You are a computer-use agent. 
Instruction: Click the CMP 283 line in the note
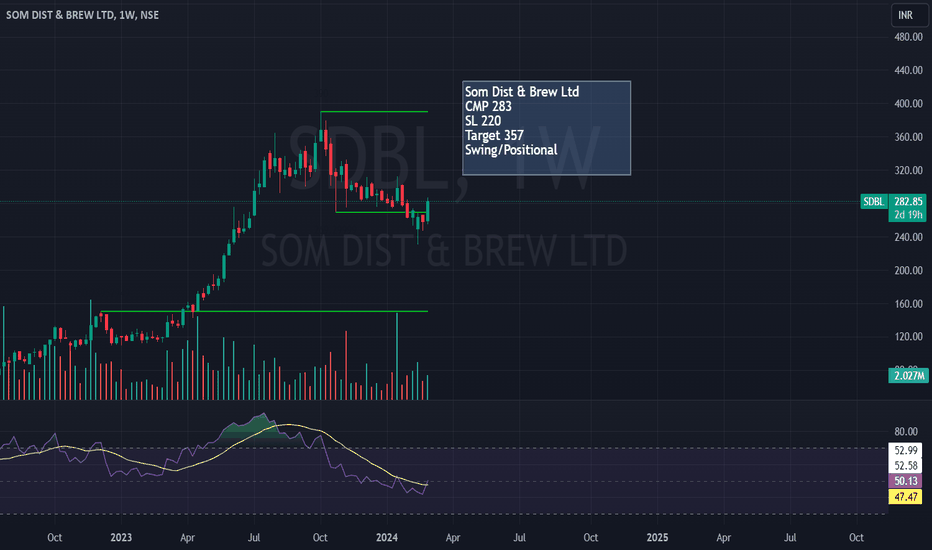coord(488,106)
